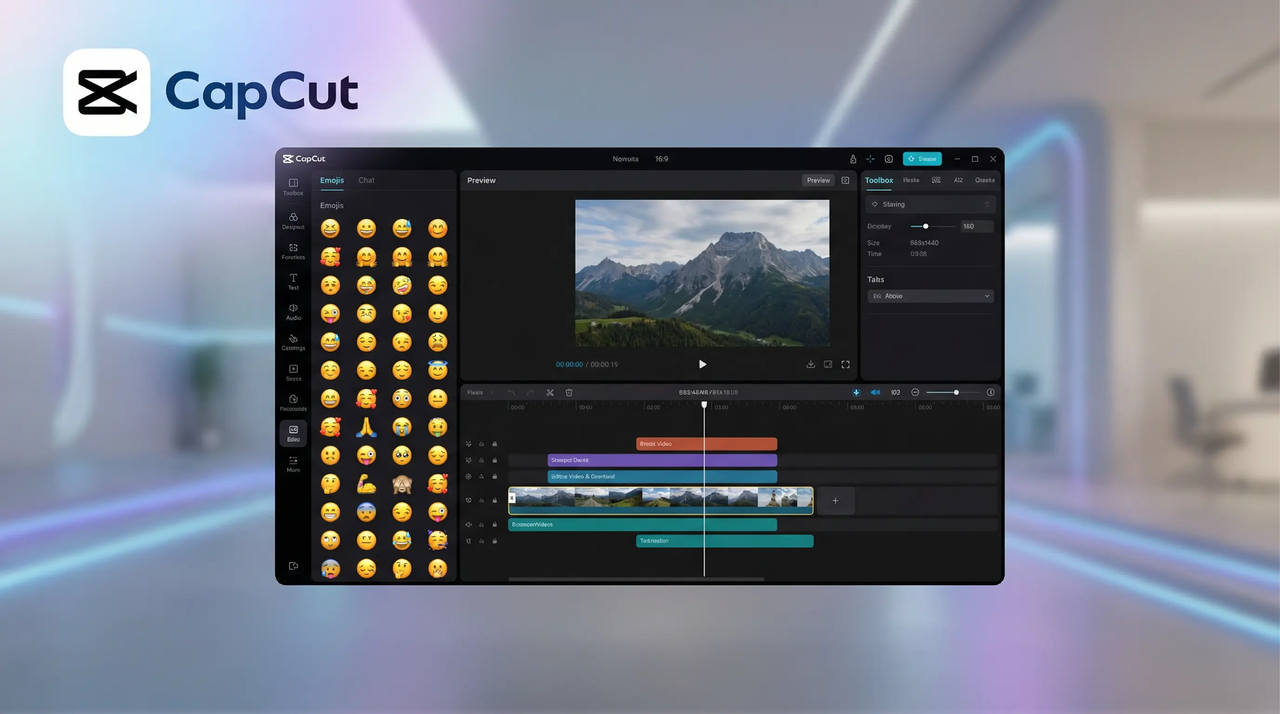The image size is (1280, 714).
Task: Switch to the Emojis tab
Action: click(332, 181)
